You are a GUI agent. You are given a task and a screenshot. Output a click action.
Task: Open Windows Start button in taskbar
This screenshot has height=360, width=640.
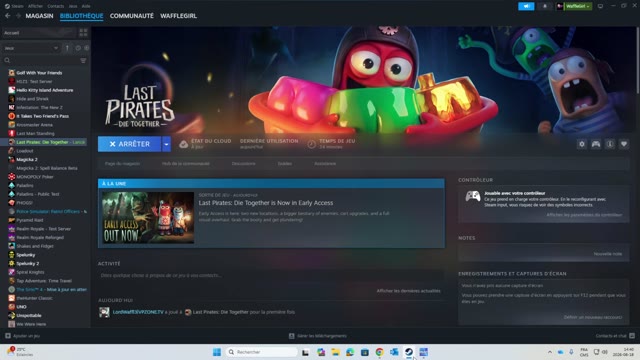tap(217, 352)
